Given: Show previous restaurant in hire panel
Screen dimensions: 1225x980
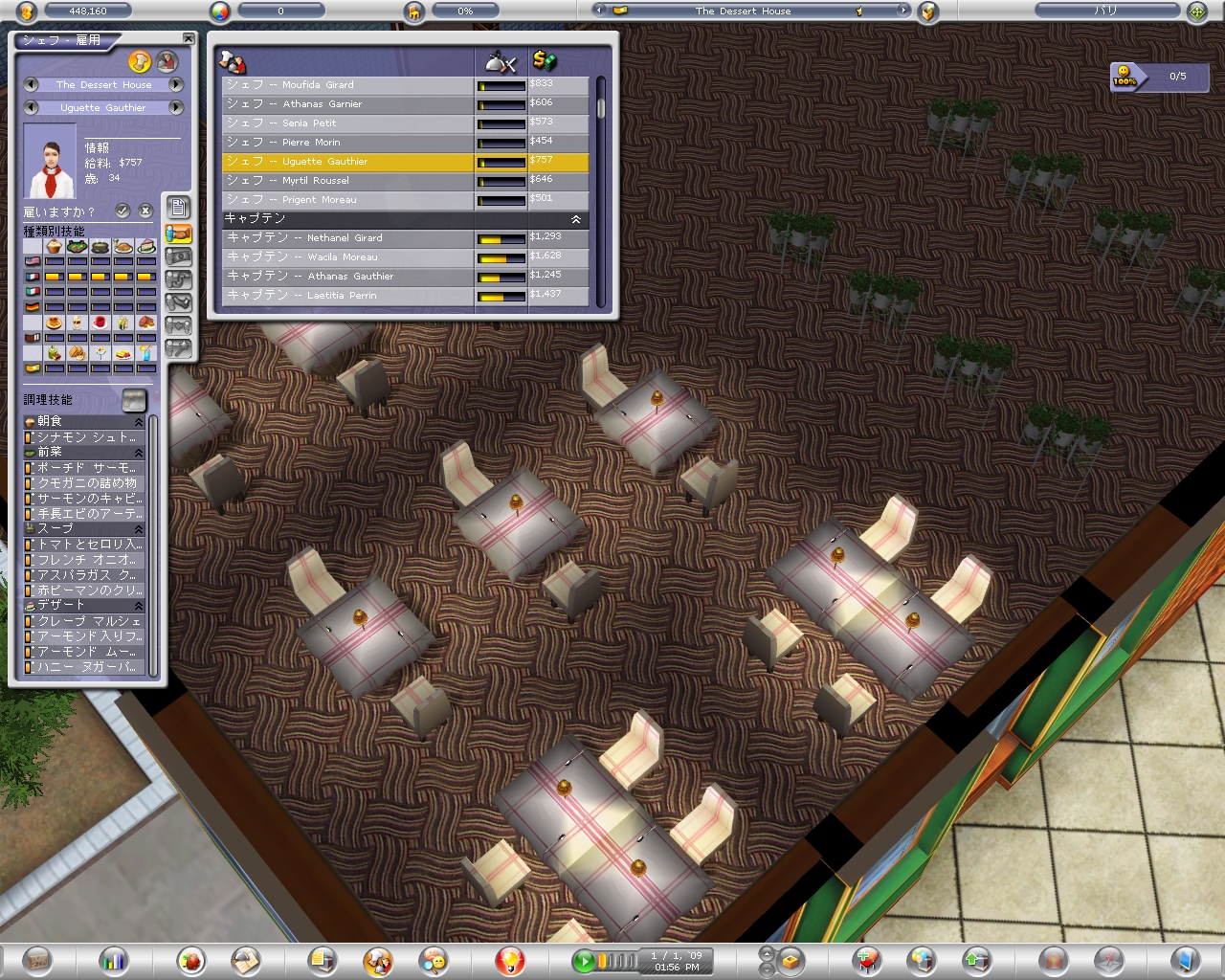Looking at the screenshot, I should tap(31, 84).
